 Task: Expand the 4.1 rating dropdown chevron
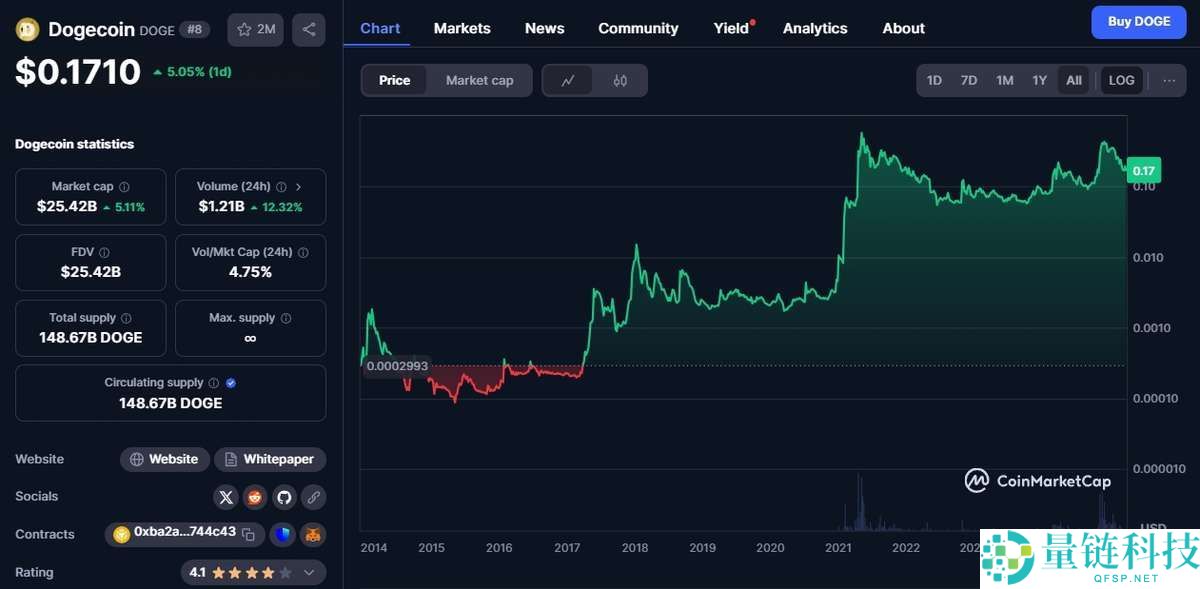[x=309, y=573]
